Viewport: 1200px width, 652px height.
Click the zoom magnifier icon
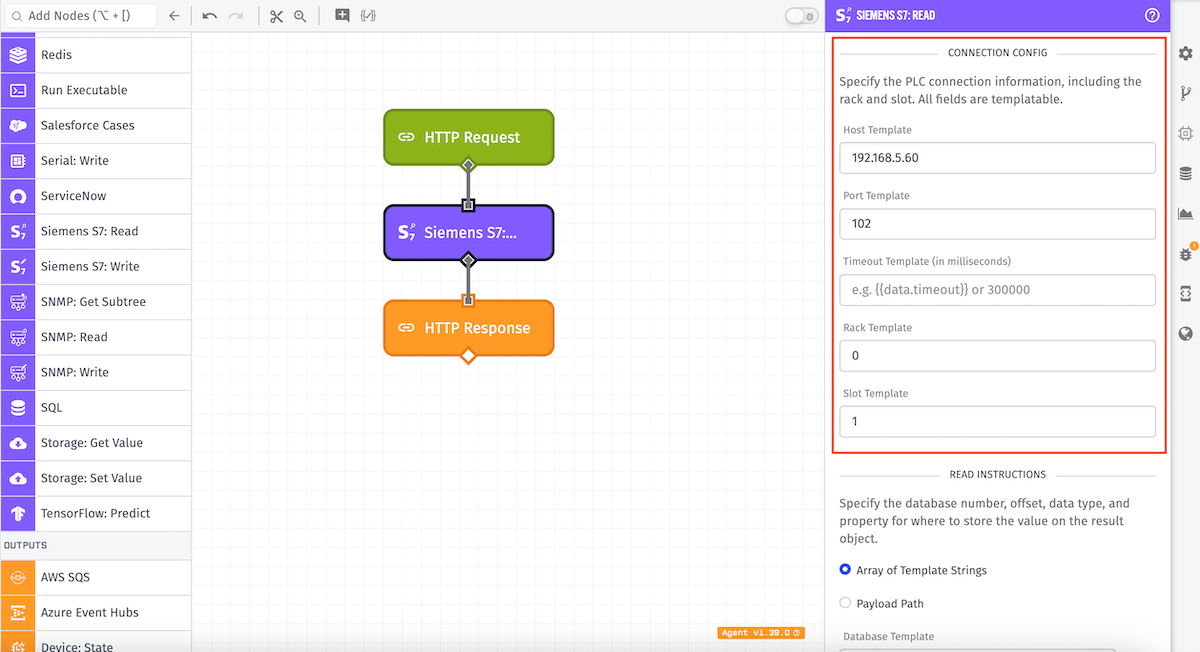[300, 16]
